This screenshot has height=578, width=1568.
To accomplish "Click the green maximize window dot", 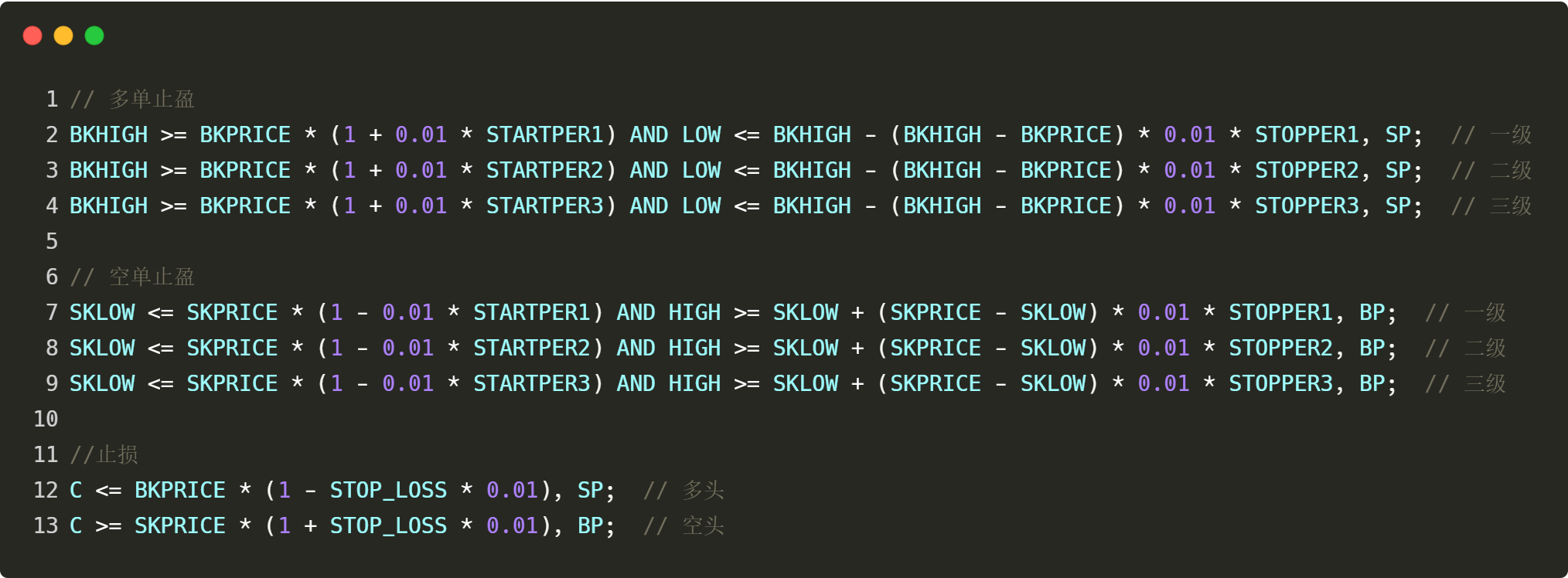I will click(94, 36).
